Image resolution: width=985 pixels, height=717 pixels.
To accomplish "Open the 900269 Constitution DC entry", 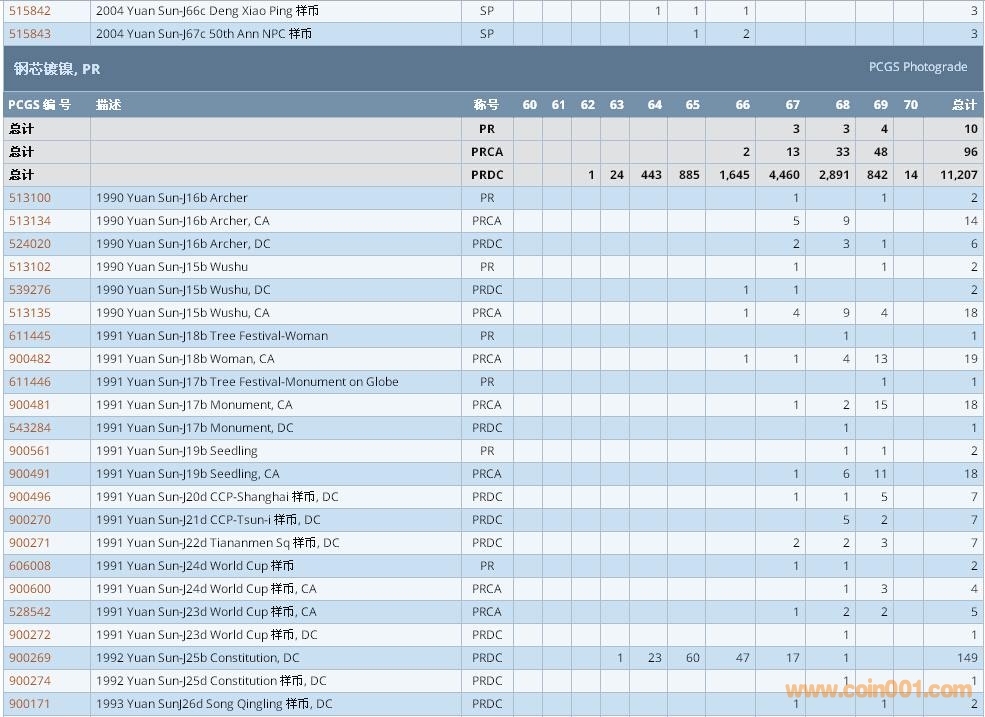I will 30,658.
